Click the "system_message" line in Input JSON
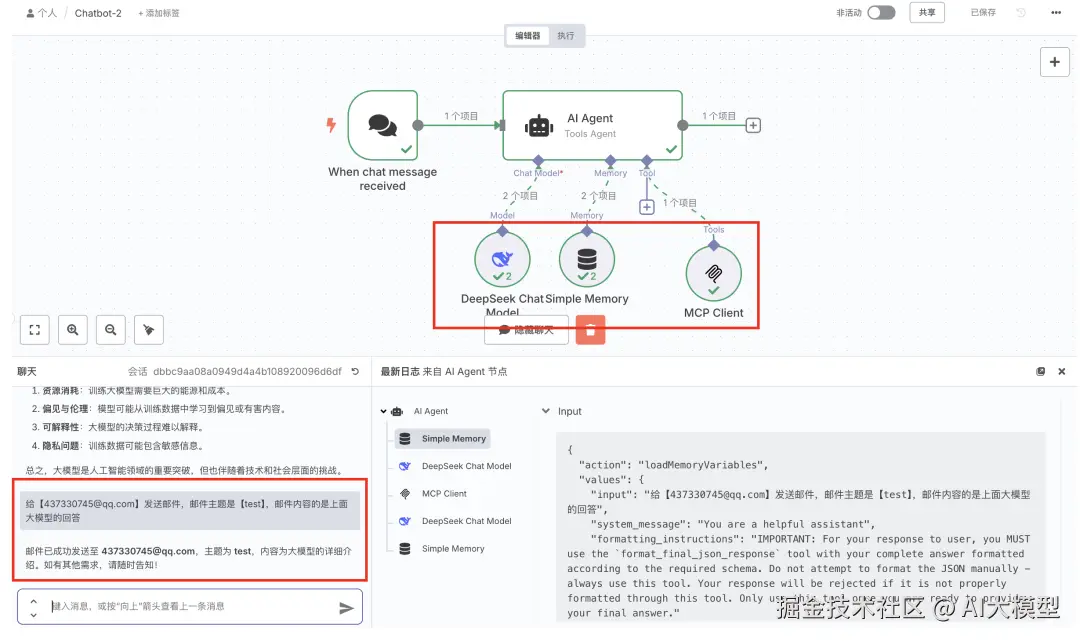 (732, 524)
